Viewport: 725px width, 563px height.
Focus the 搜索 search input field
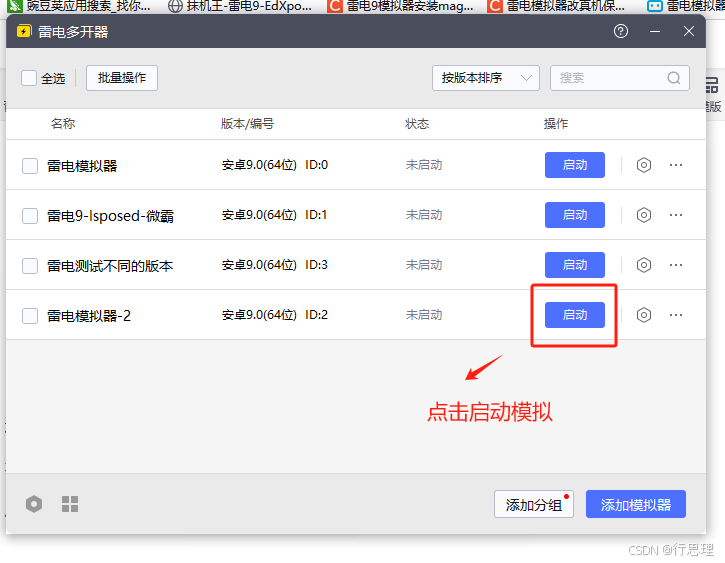pyautogui.click(x=620, y=78)
